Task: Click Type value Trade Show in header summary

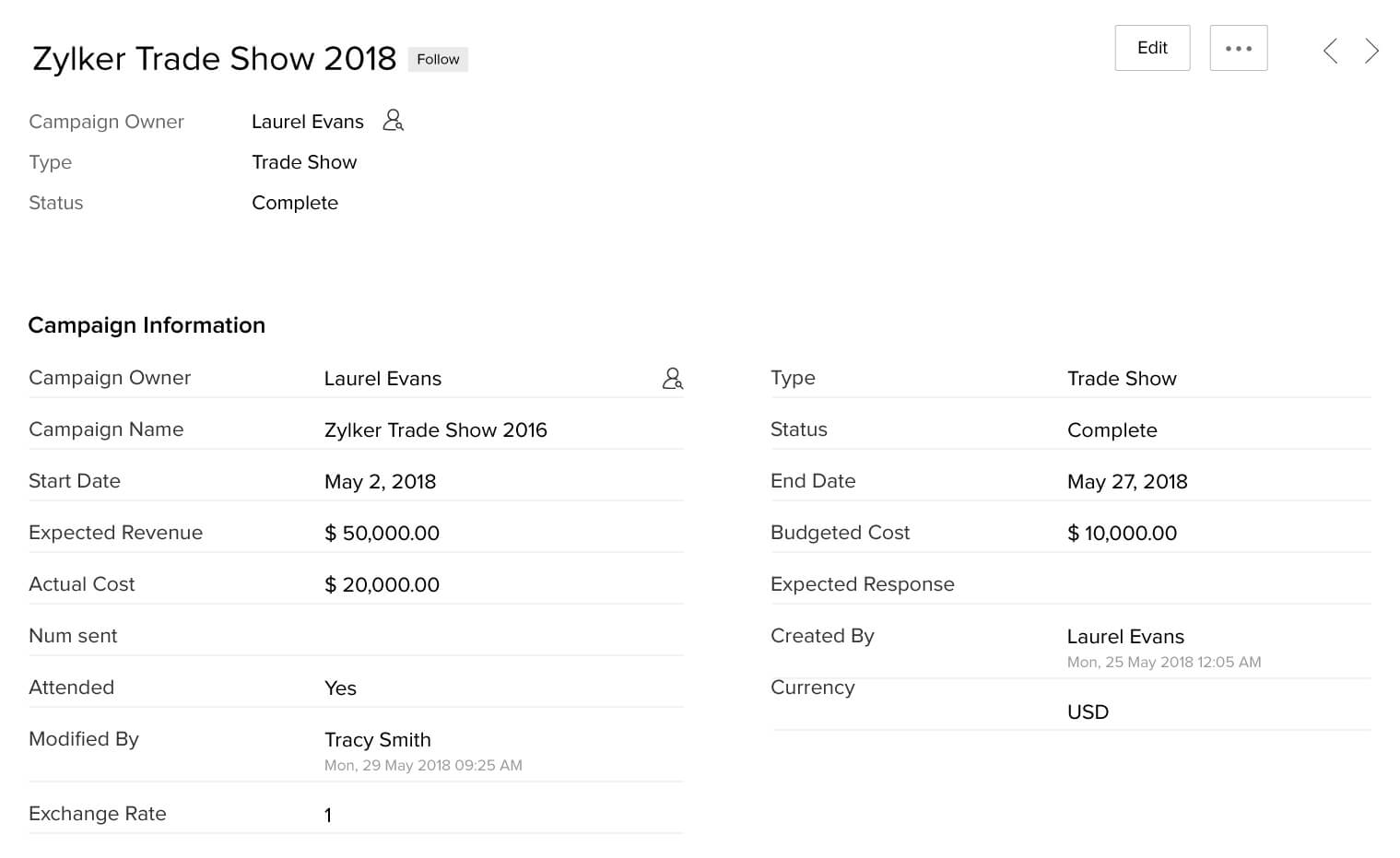Action: click(304, 162)
